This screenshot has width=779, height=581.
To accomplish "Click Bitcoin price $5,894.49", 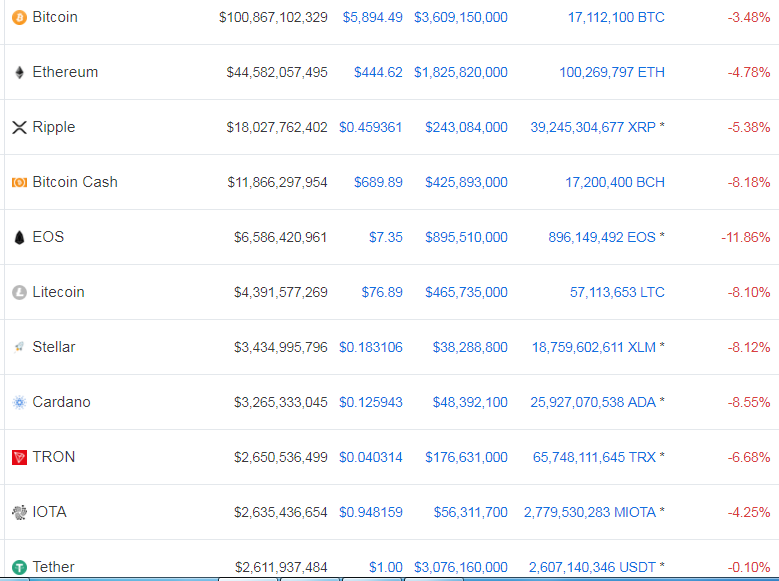I will click(373, 17).
